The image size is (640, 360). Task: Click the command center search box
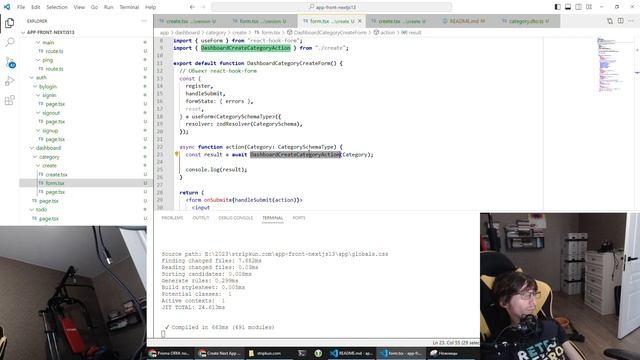331,7
